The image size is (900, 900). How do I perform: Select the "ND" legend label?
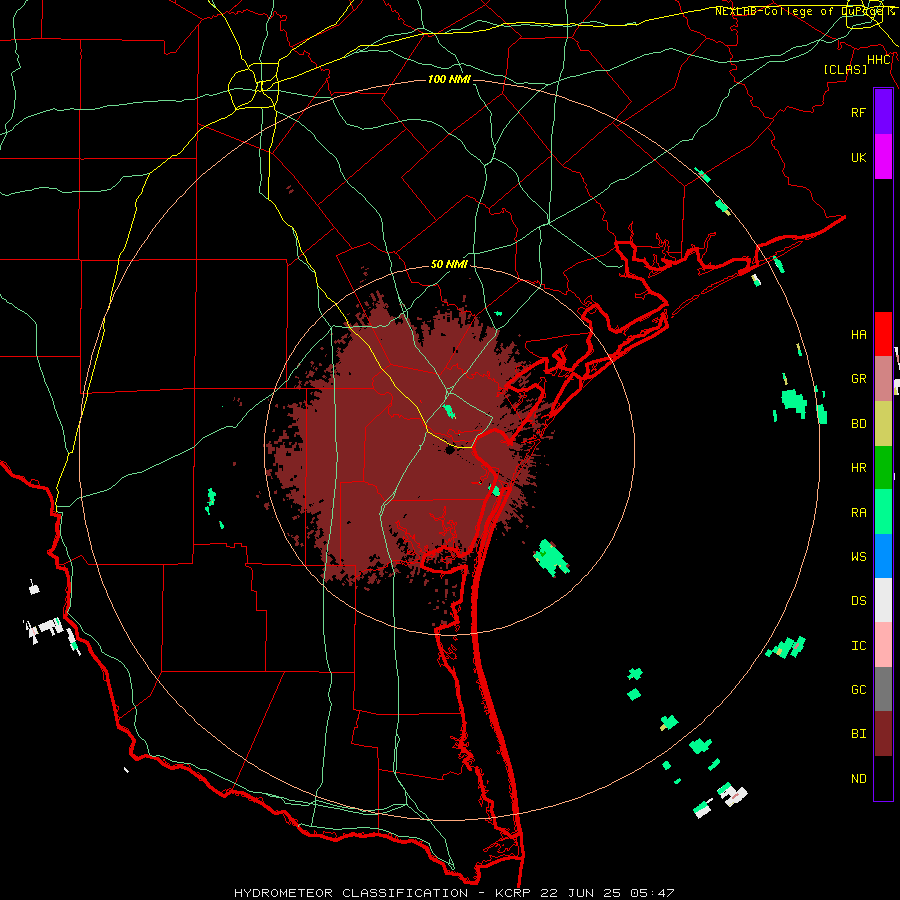(858, 779)
